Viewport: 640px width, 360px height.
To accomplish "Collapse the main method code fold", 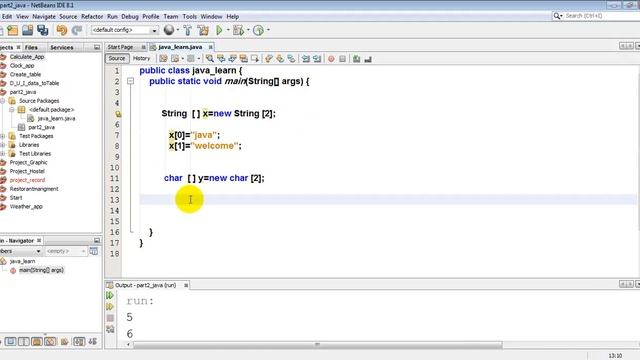I will click(x=130, y=81).
